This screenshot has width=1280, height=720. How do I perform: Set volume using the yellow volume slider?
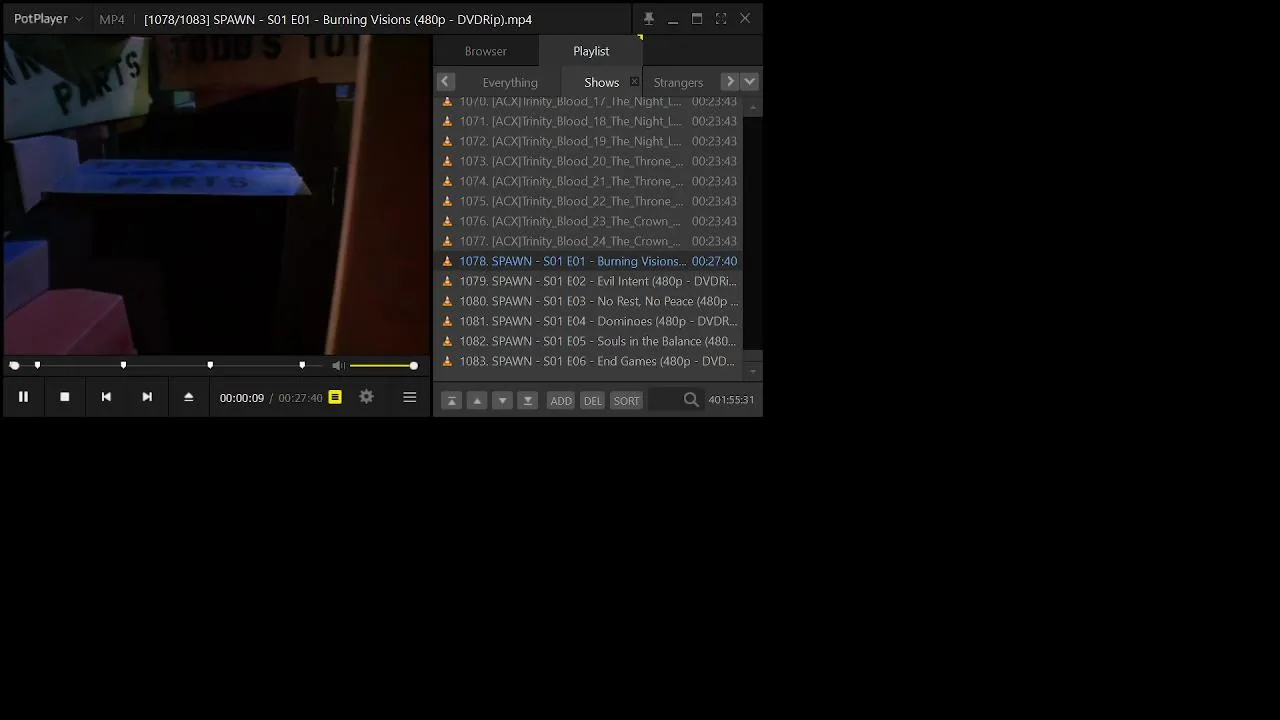pyautogui.click(x=383, y=365)
